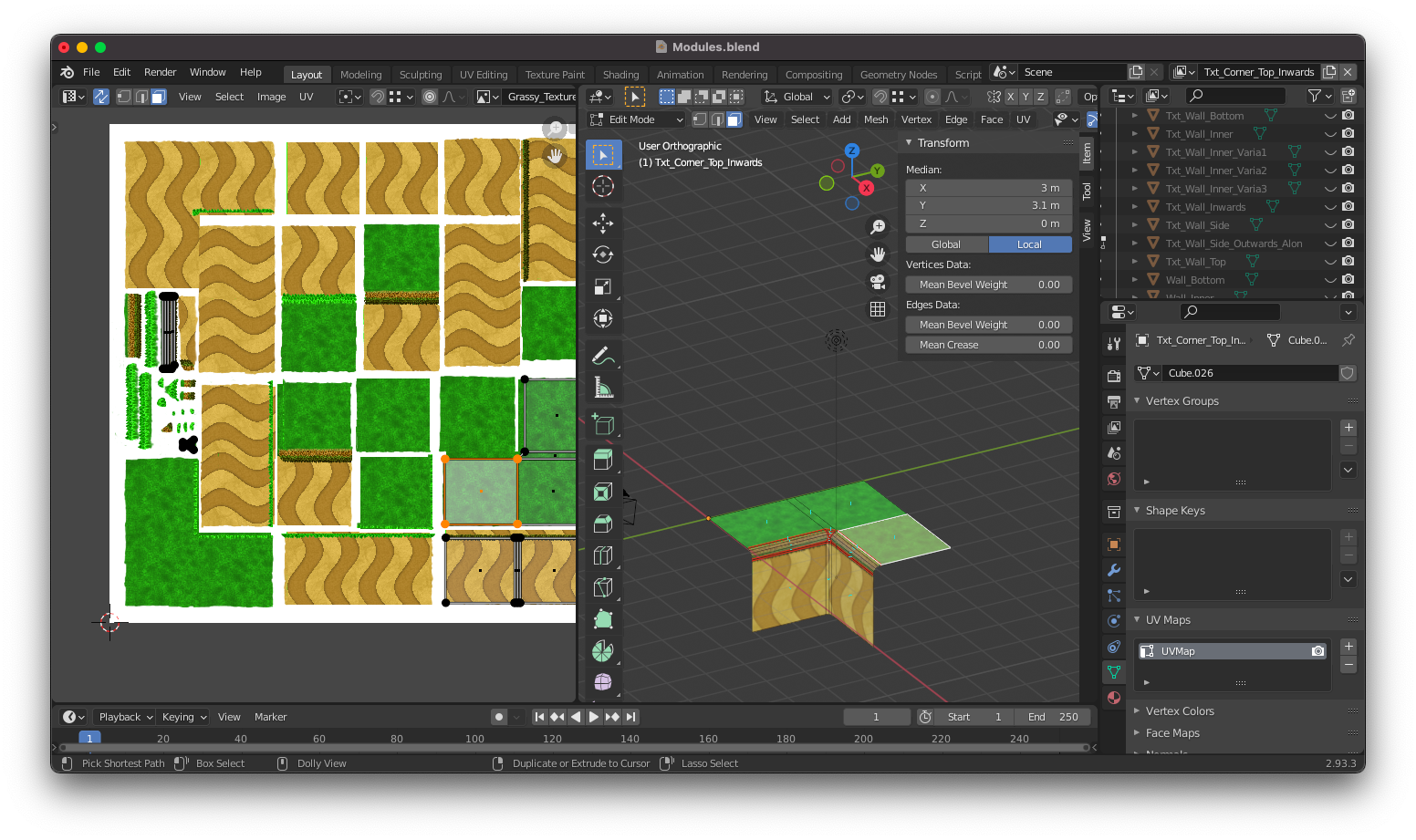
Task: Open the Render menu in the top bar
Action: 160,72
